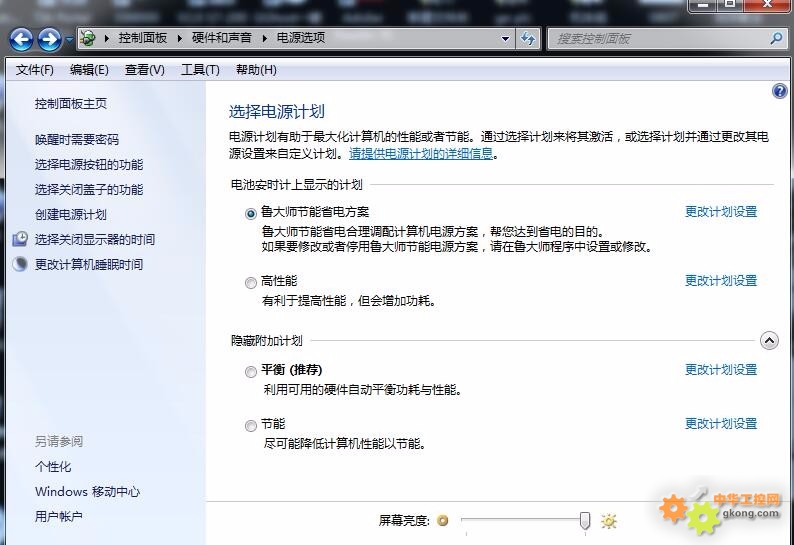Expand the arrow after 控制面板 breadcrumb
Viewport: 794px width, 545px height.
(x=180, y=38)
